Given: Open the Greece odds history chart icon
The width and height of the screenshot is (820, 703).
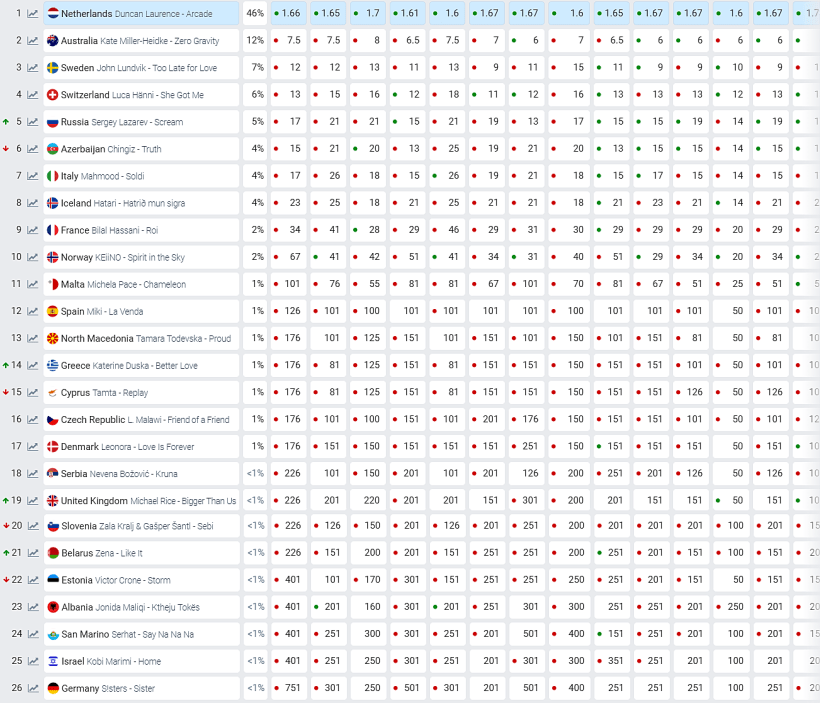Looking at the screenshot, I should pyautogui.click(x=32, y=366).
